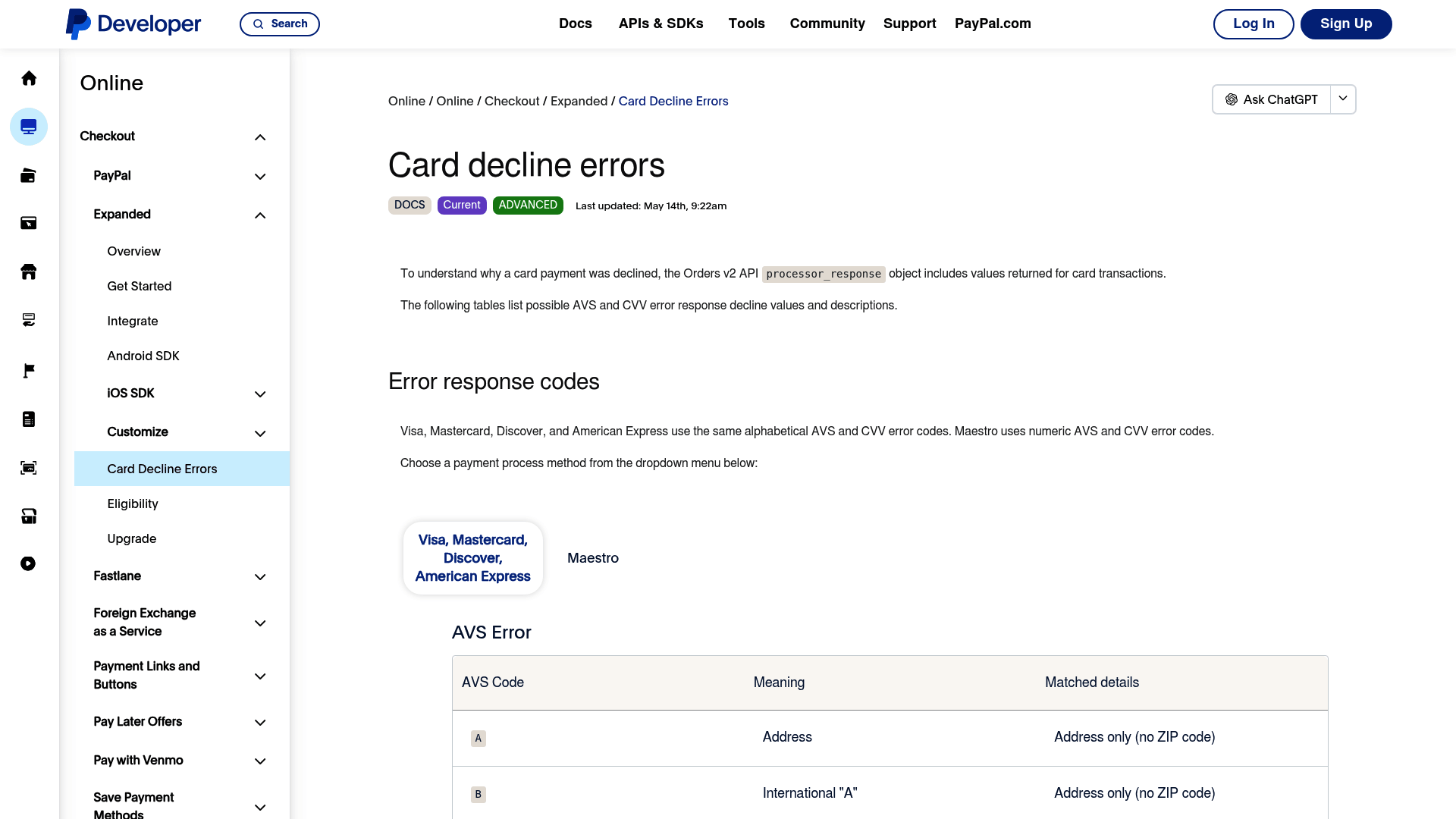The height and width of the screenshot is (819, 1456).
Task: Open the Support menu item
Action: point(910,24)
